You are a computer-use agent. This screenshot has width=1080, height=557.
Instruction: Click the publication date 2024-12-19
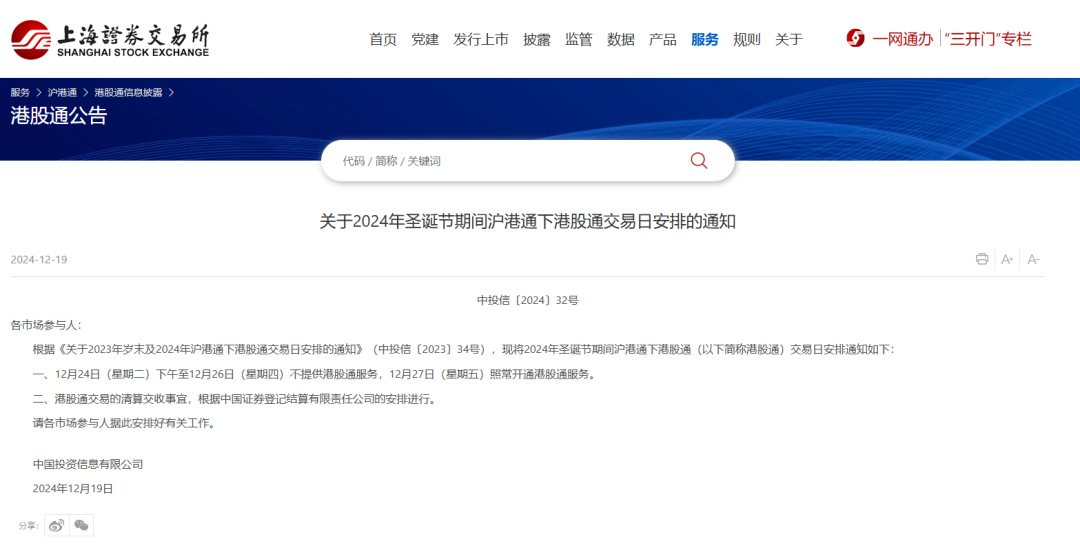39,260
